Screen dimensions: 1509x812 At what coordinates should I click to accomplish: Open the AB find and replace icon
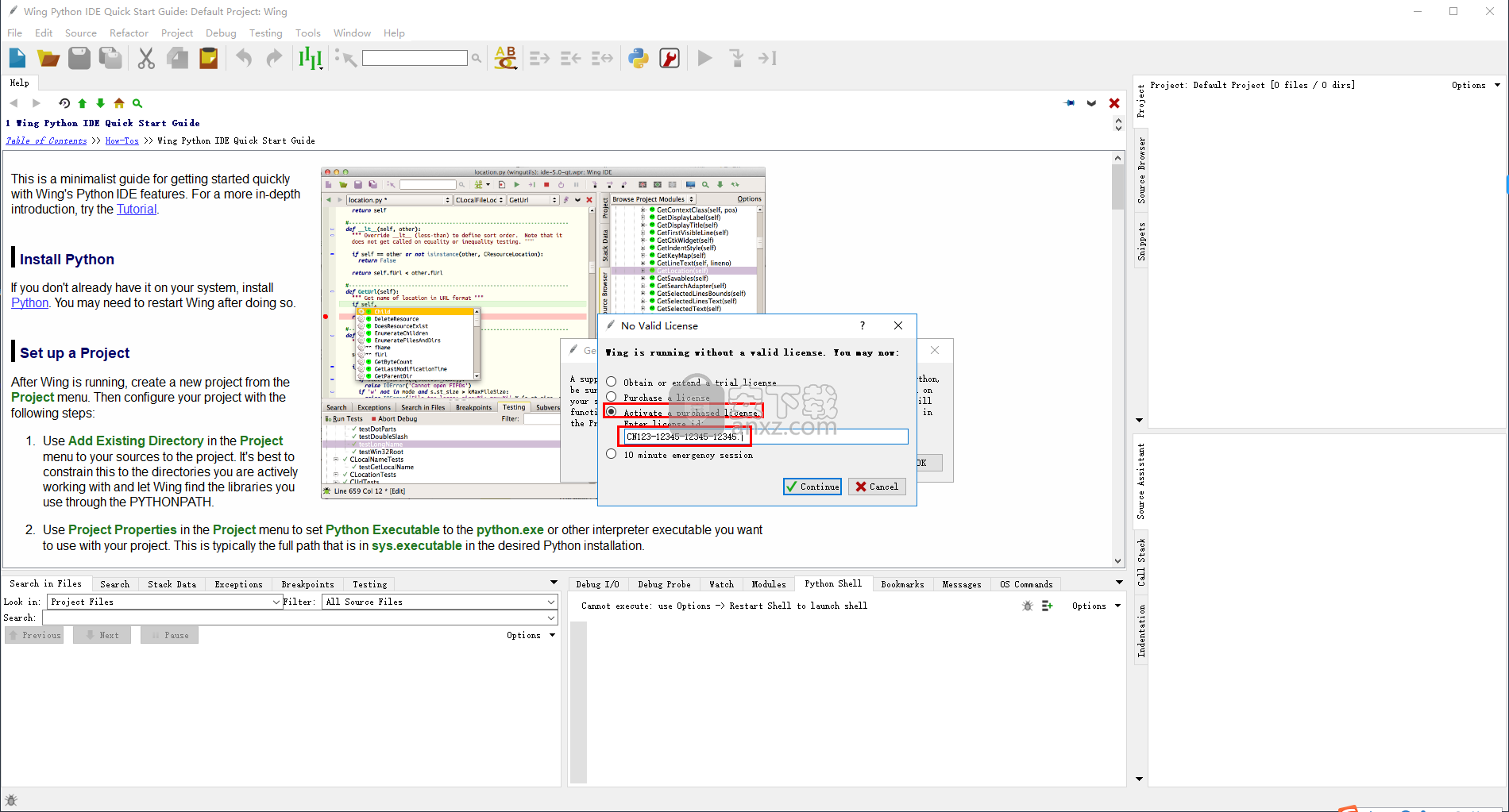click(x=506, y=58)
